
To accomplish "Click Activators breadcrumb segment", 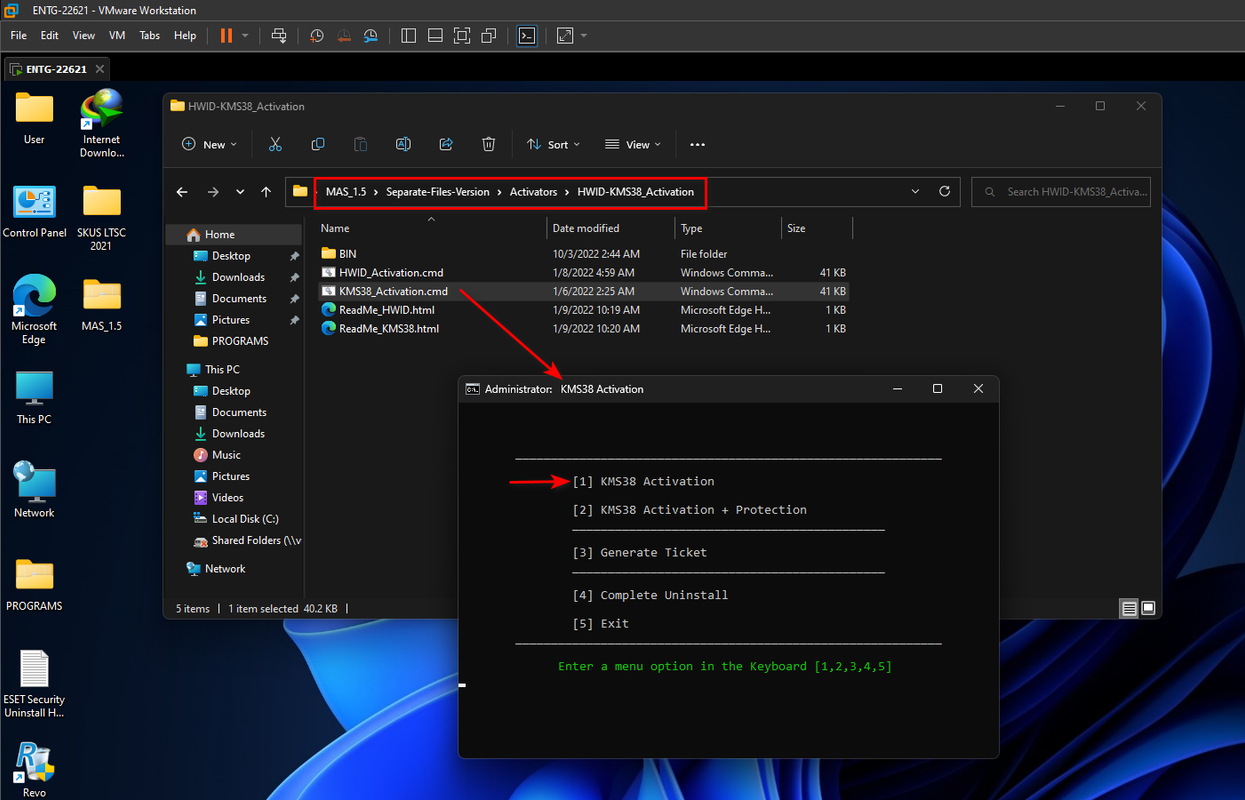I will click(533, 192).
